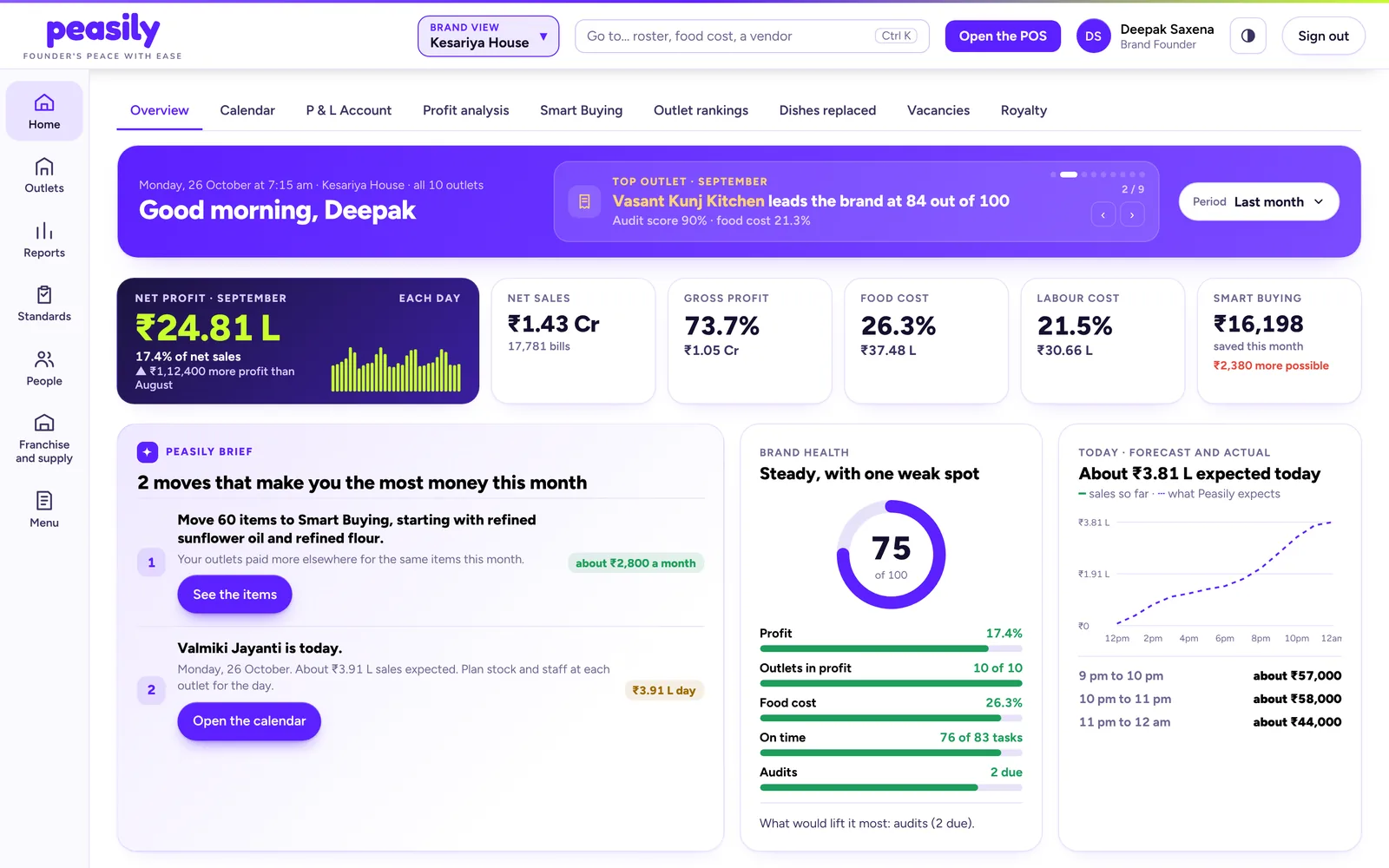Click step number 1 badge in brief
This screenshot has height=868, width=1389.
(x=151, y=562)
